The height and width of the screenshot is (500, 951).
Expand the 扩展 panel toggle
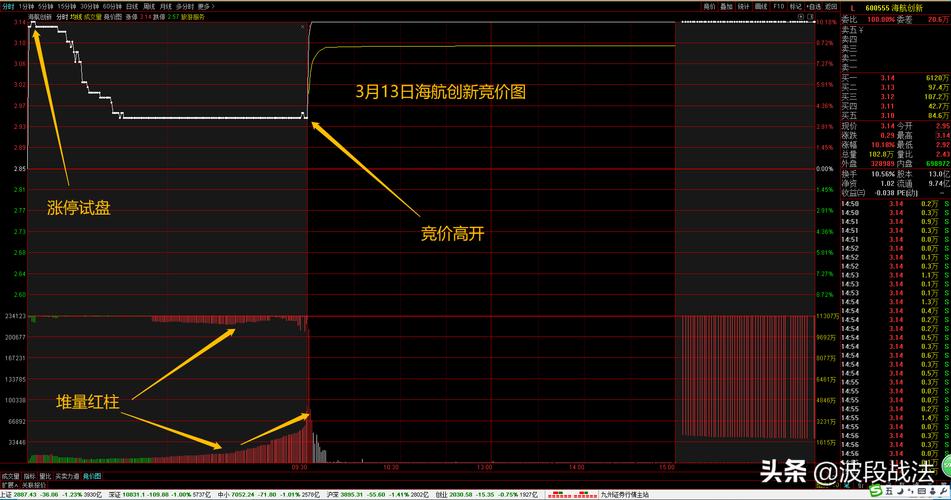coord(10,485)
